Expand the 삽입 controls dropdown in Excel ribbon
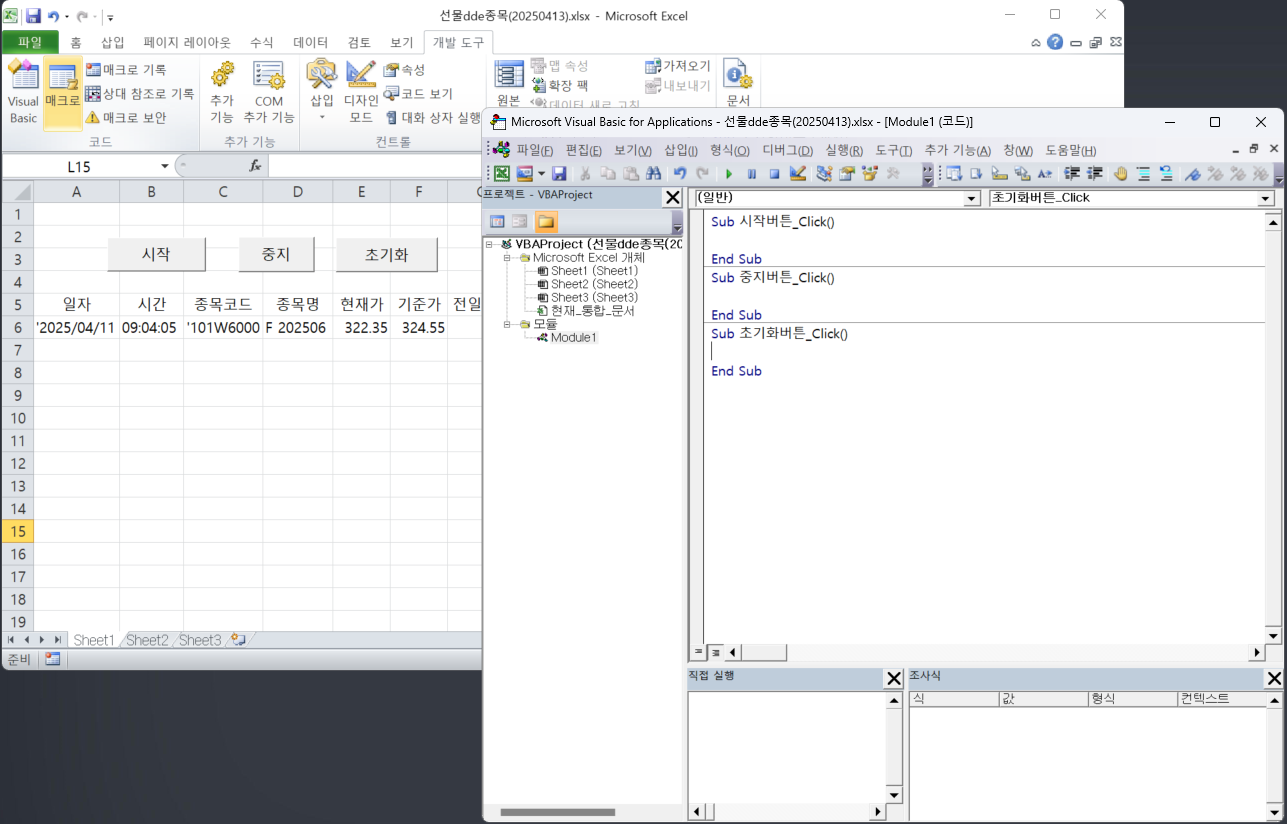1287x824 pixels. pyautogui.click(x=322, y=117)
